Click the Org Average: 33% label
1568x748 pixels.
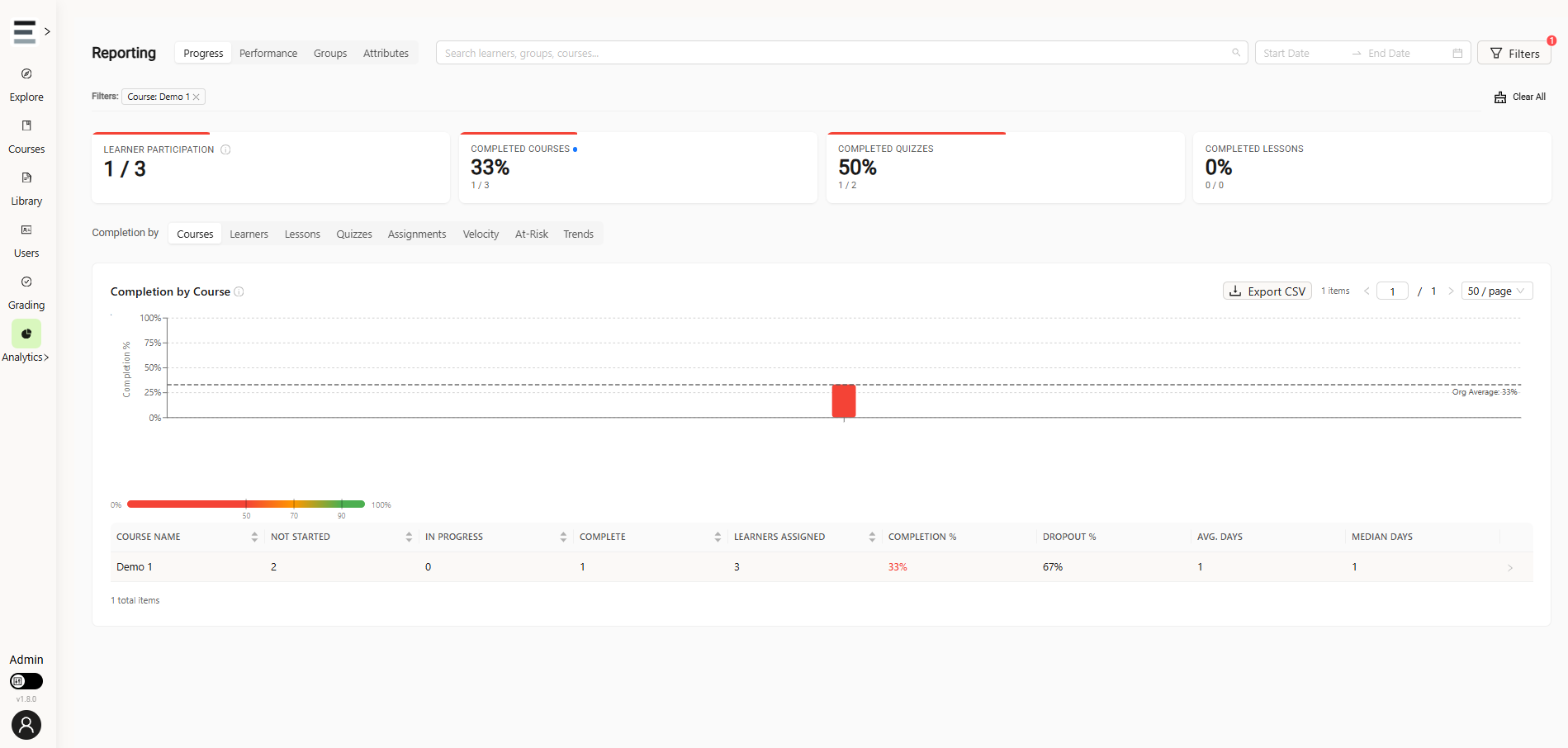click(x=1485, y=392)
